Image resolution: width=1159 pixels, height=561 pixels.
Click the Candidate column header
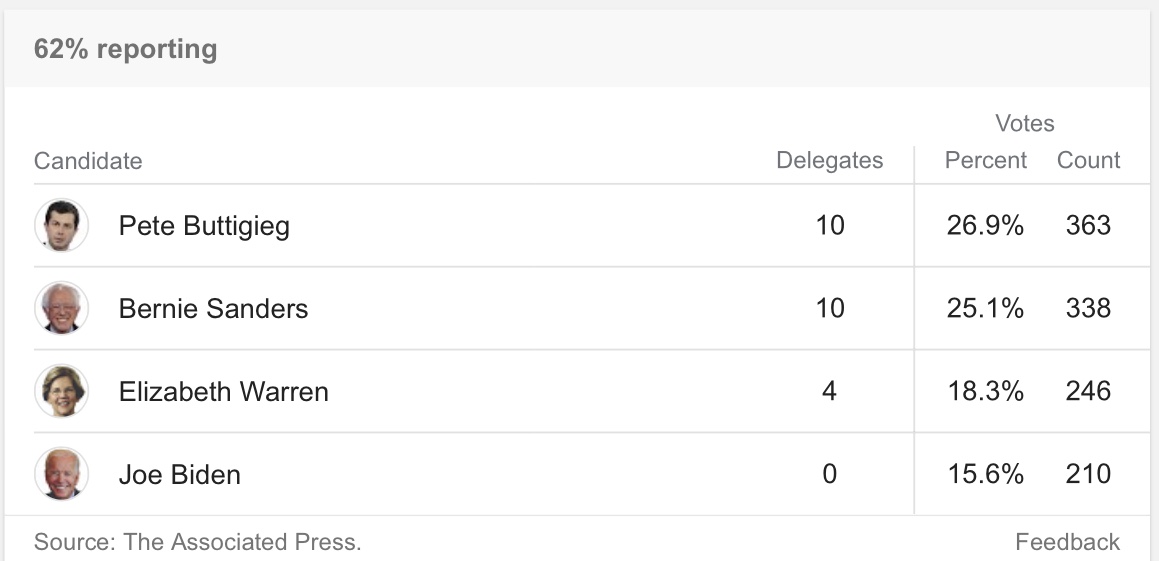point(88,160)
